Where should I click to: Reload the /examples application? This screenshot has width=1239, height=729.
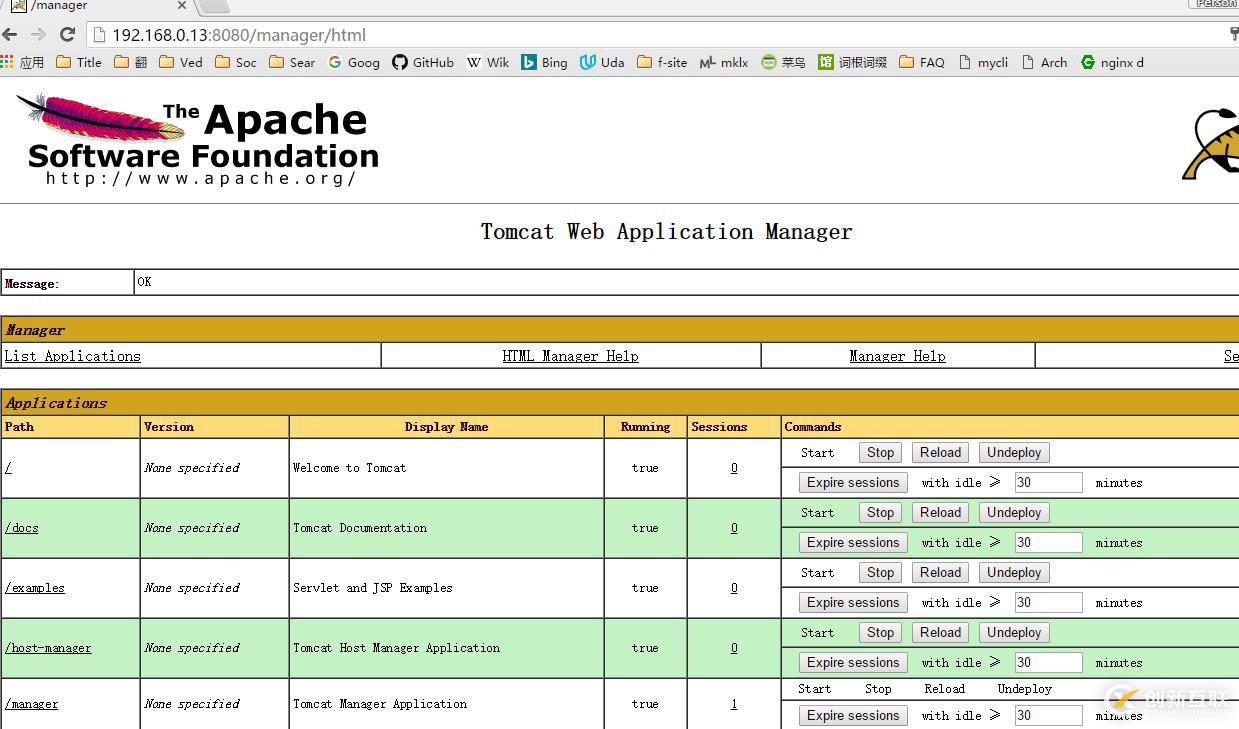tap(940, 573)
